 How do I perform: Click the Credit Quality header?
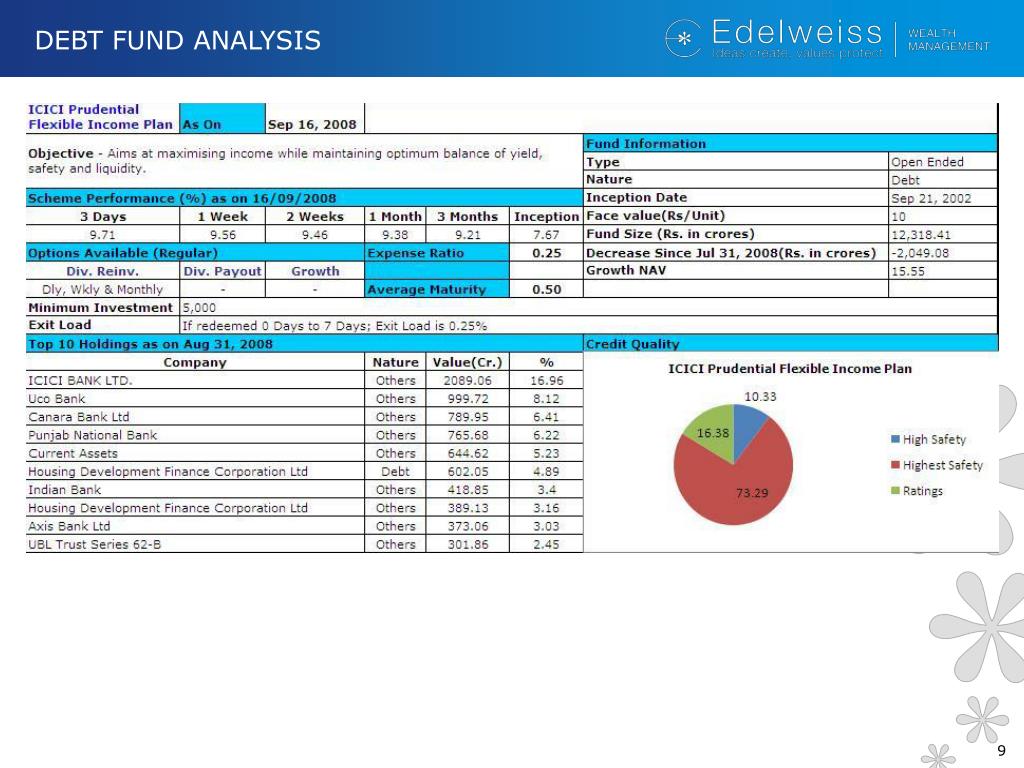tap(791, 344)
